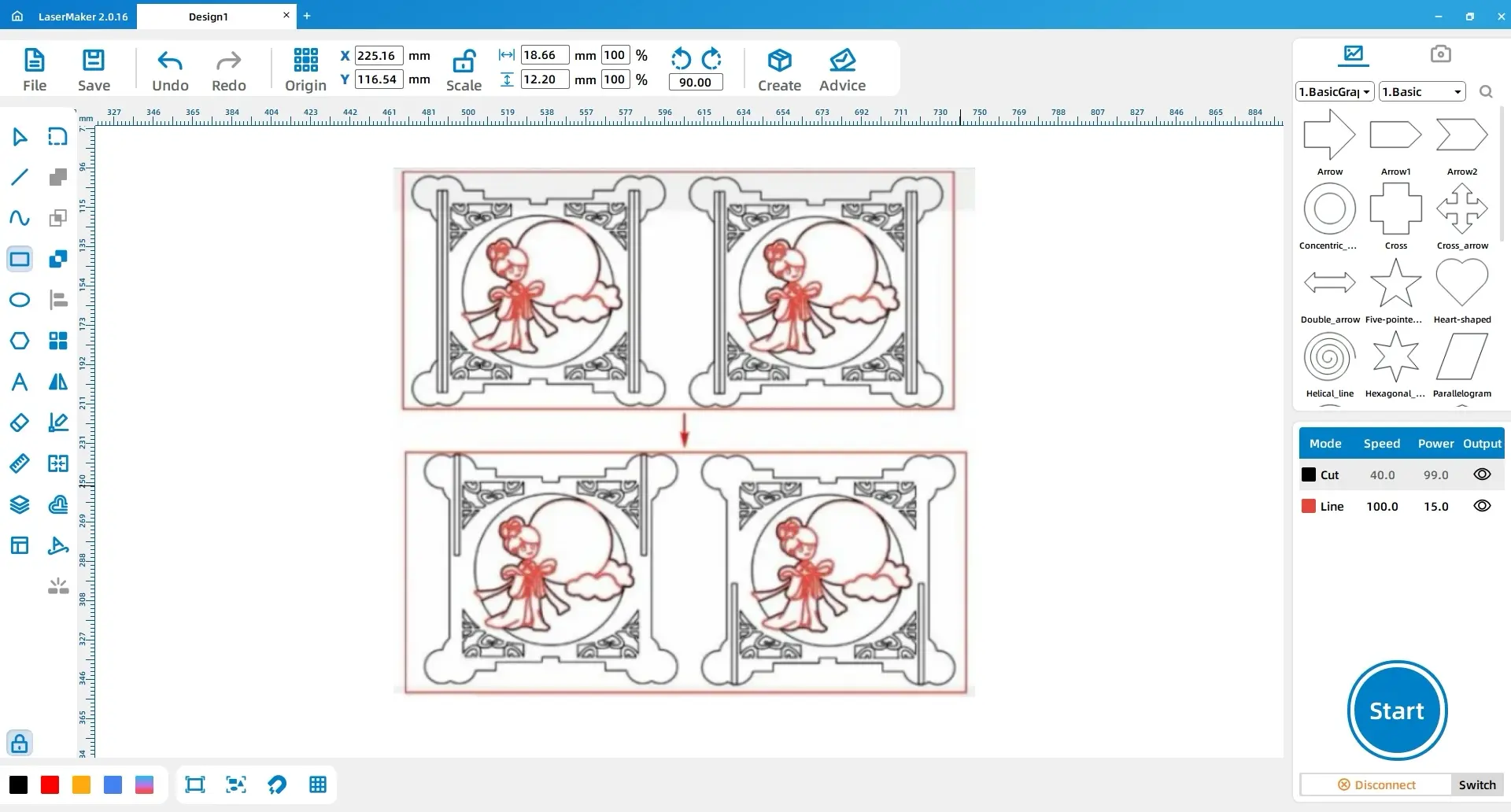Choose the Rectangle tool
This screenshot has width=1511, height=812.
click(x=20, y=259)
